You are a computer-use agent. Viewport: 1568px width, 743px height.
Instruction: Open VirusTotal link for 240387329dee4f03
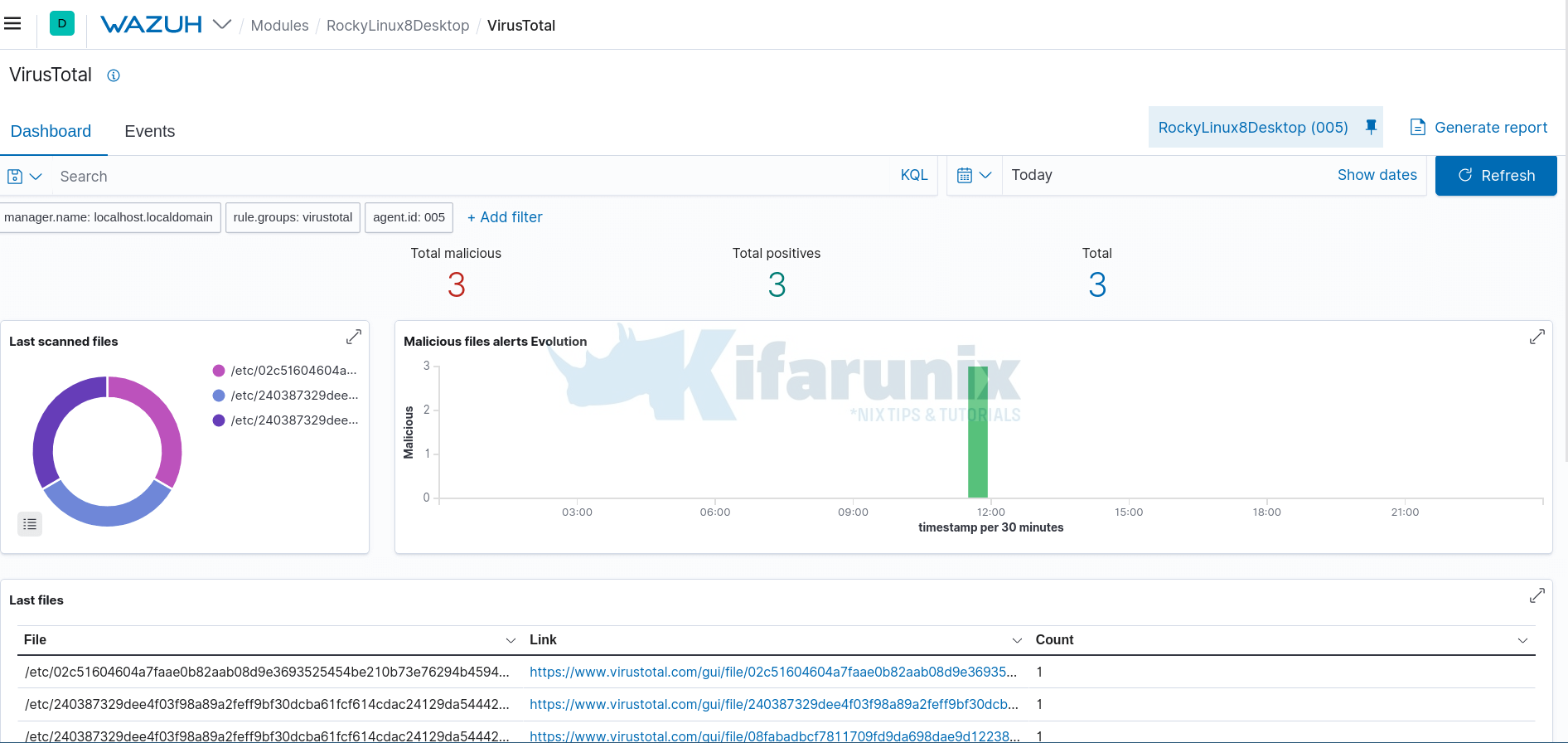773,704
